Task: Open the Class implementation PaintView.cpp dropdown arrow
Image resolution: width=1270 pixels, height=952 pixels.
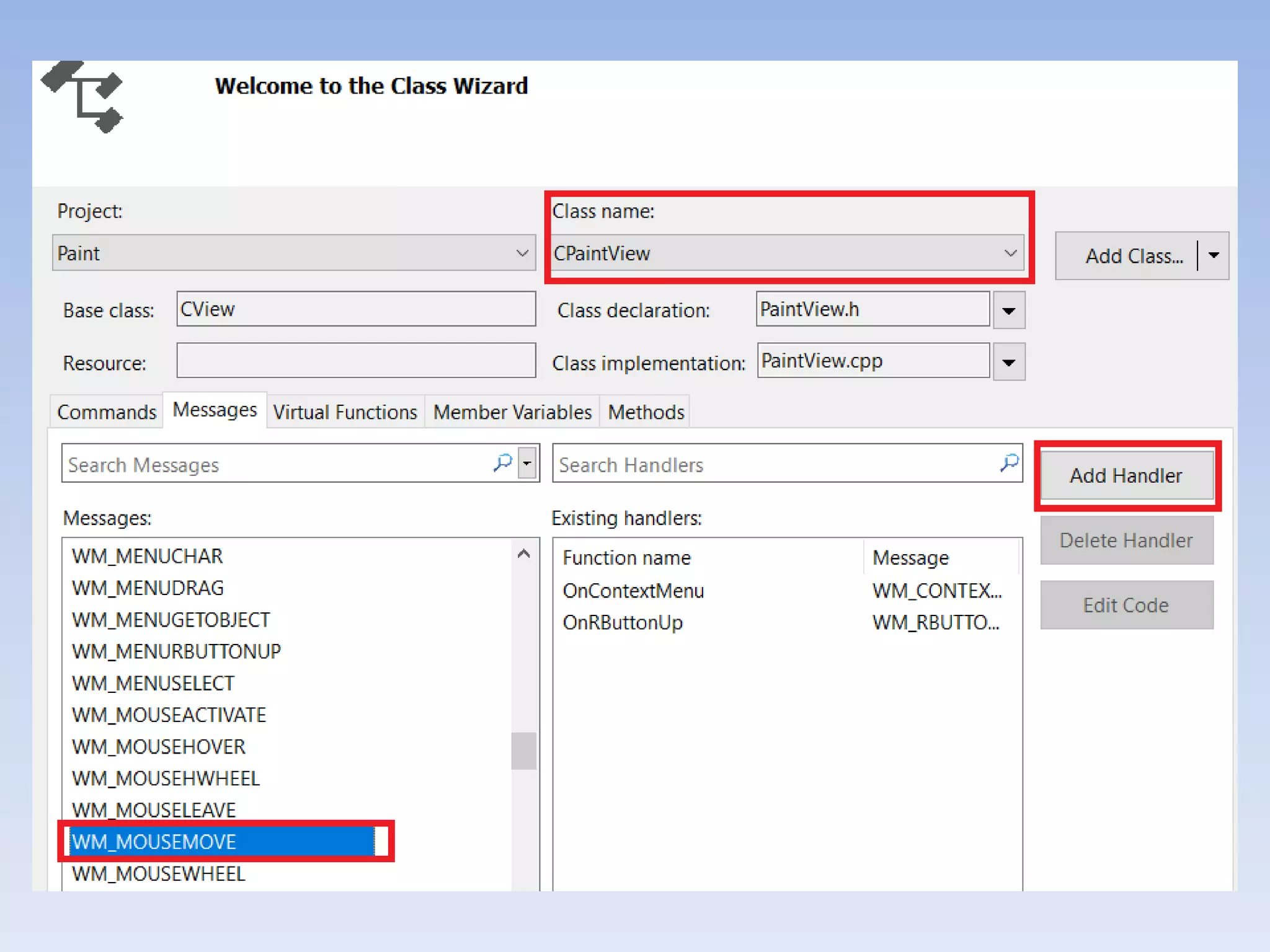Action: pos(1008,362)
